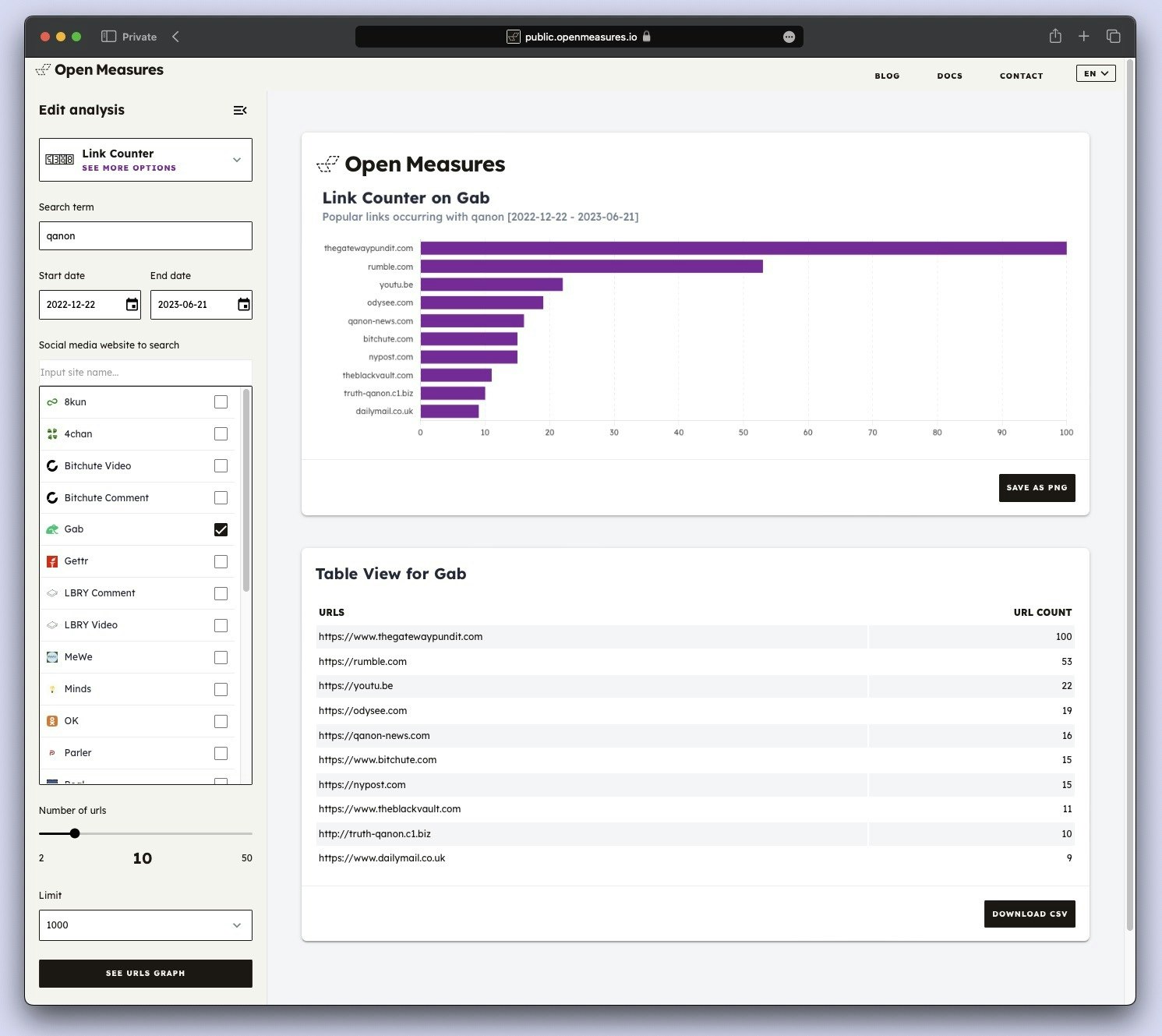Viewport: 1162px width, 1036px height.
Task: Enable the 8kun checkbox
Action: tap(221, 402)
